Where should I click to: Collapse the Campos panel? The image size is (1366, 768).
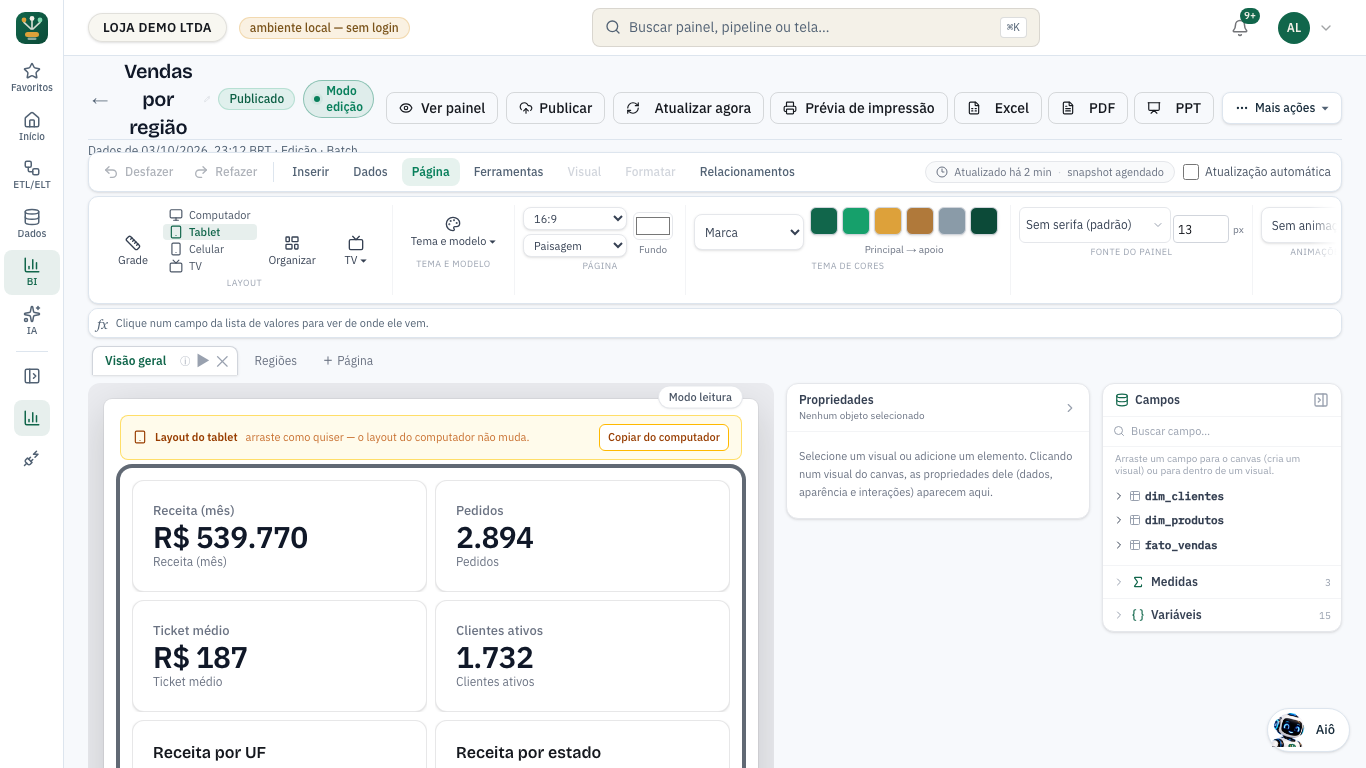[x=1321, y=400]
